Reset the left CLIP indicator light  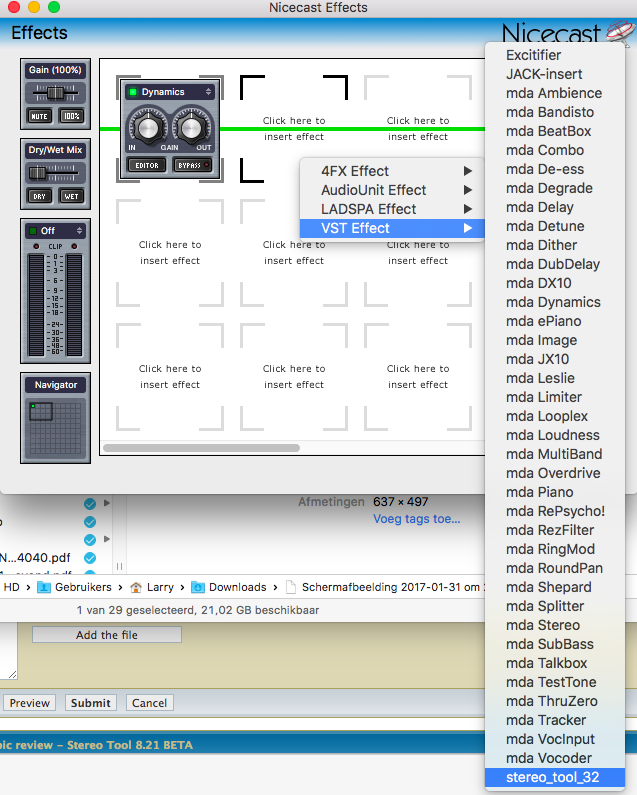click(36, 246)
